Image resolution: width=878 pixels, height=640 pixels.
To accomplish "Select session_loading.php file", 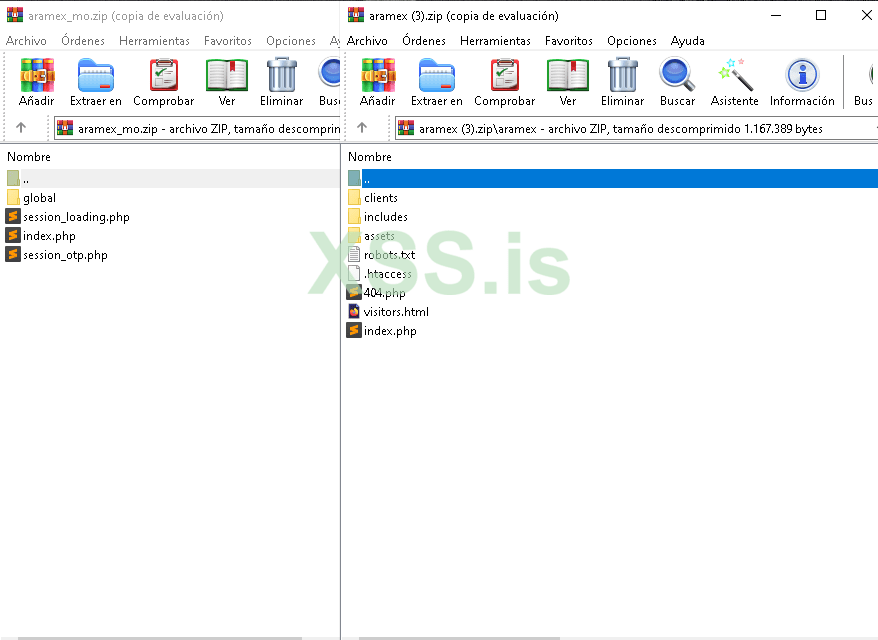I will [75, 217].
